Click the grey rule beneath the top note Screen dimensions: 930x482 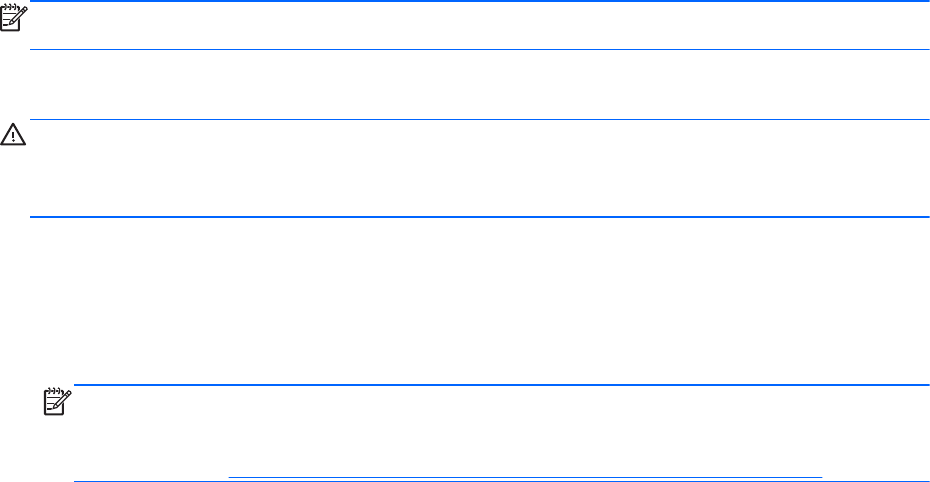coord(480,50)
